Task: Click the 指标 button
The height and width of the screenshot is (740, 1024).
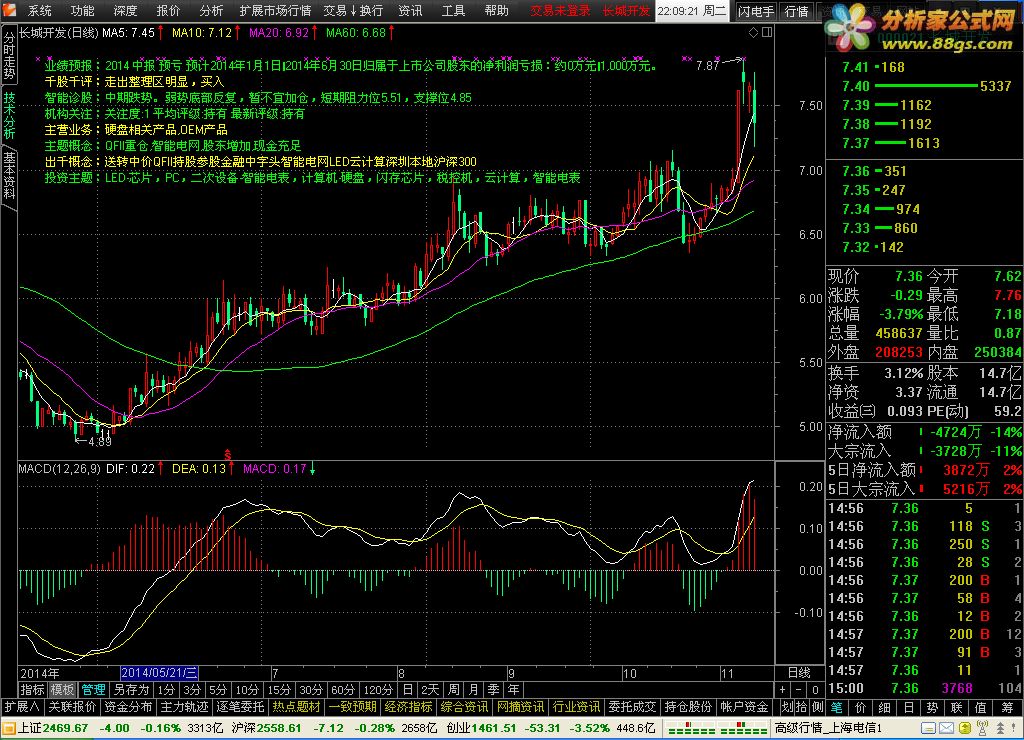Action: coord(33,690)
